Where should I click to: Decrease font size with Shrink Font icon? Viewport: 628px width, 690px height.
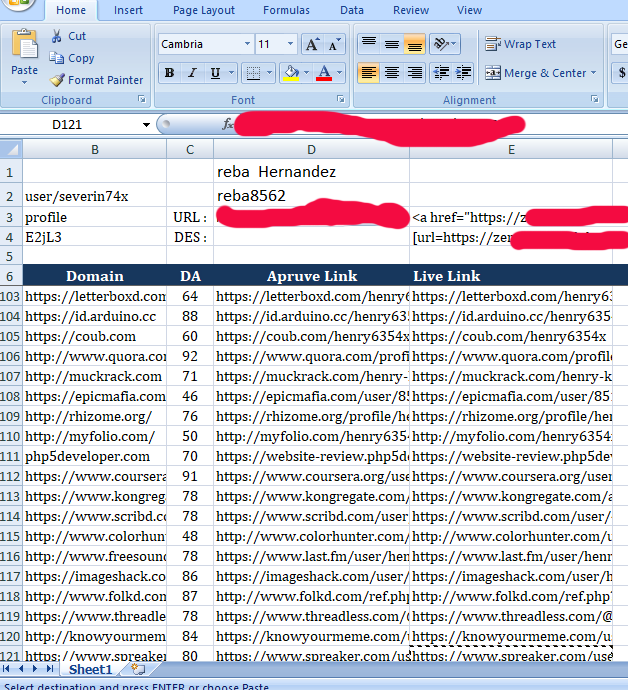[334, 44]
